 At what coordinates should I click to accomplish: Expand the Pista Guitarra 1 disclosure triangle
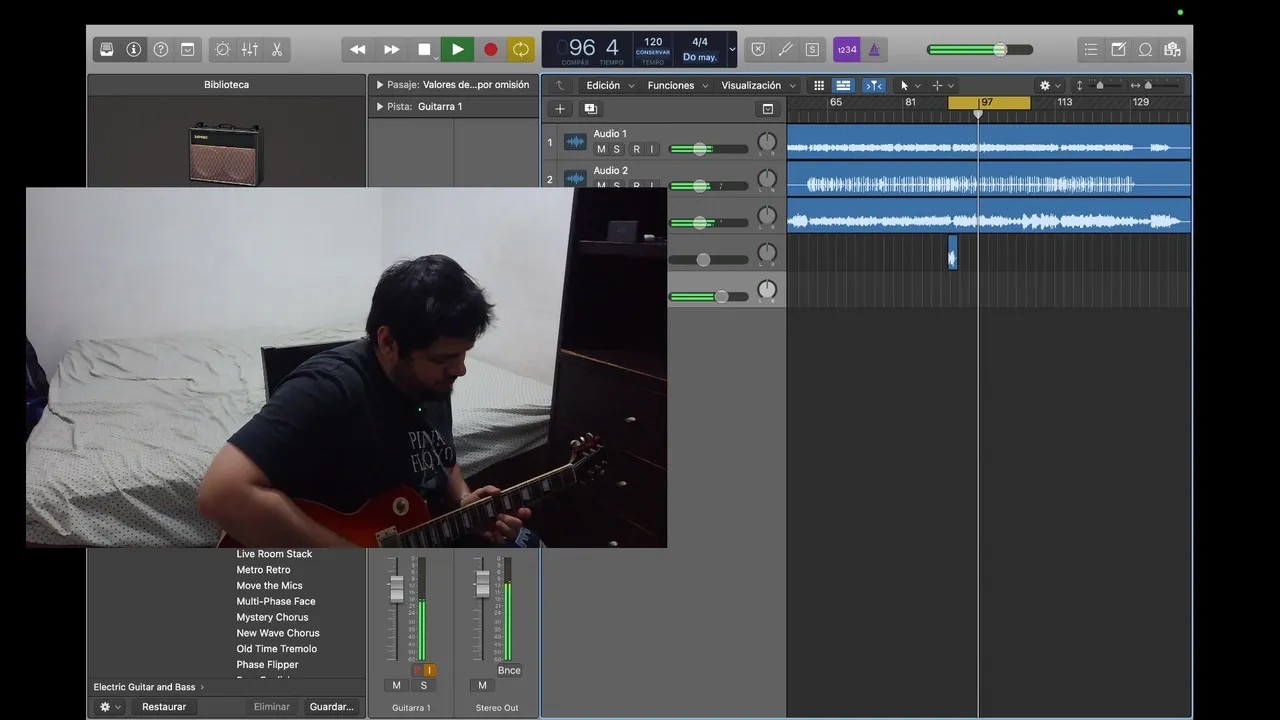[x=380, y=106]
